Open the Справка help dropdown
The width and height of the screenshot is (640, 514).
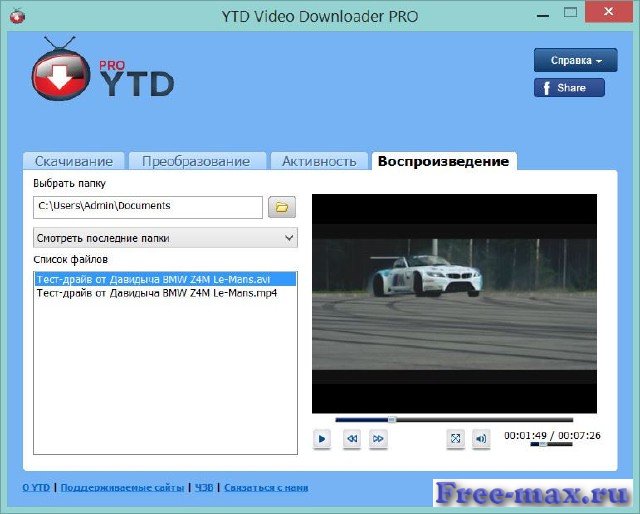point(576,60)
